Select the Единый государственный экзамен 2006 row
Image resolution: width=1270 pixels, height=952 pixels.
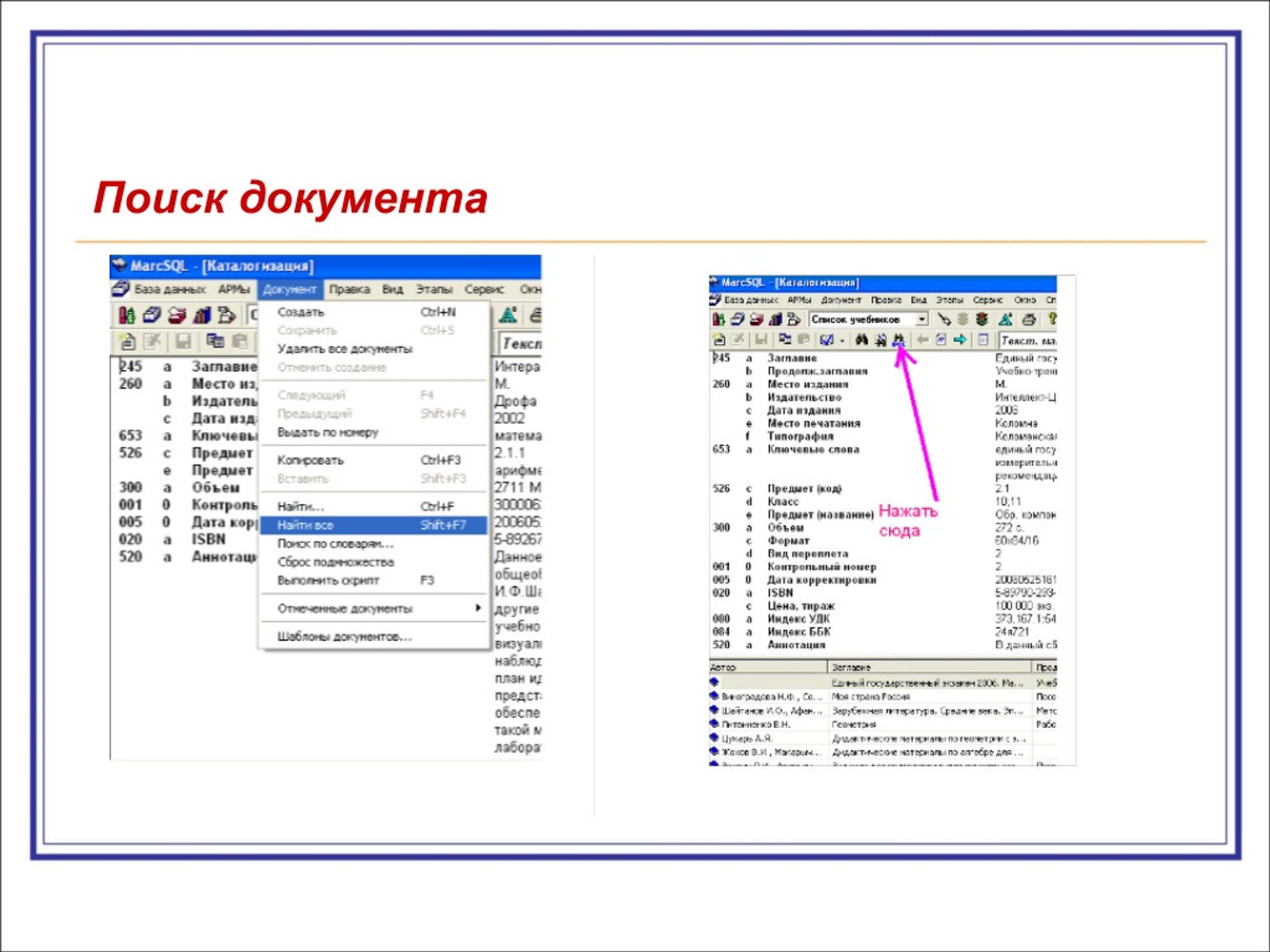point(883,683)
